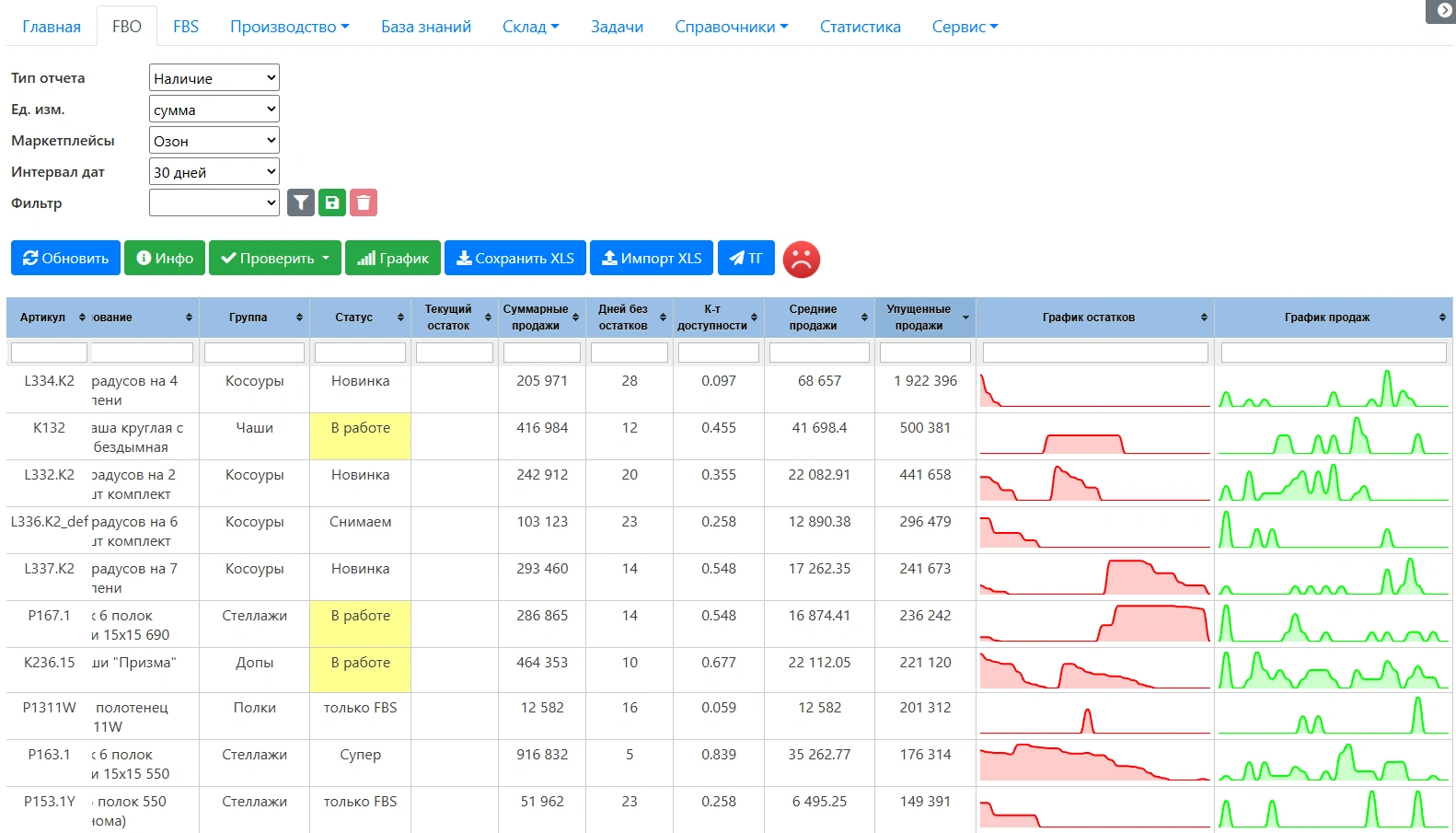
Task: Click the stock chart for row L334.K2
Action: click(1095, 389)
